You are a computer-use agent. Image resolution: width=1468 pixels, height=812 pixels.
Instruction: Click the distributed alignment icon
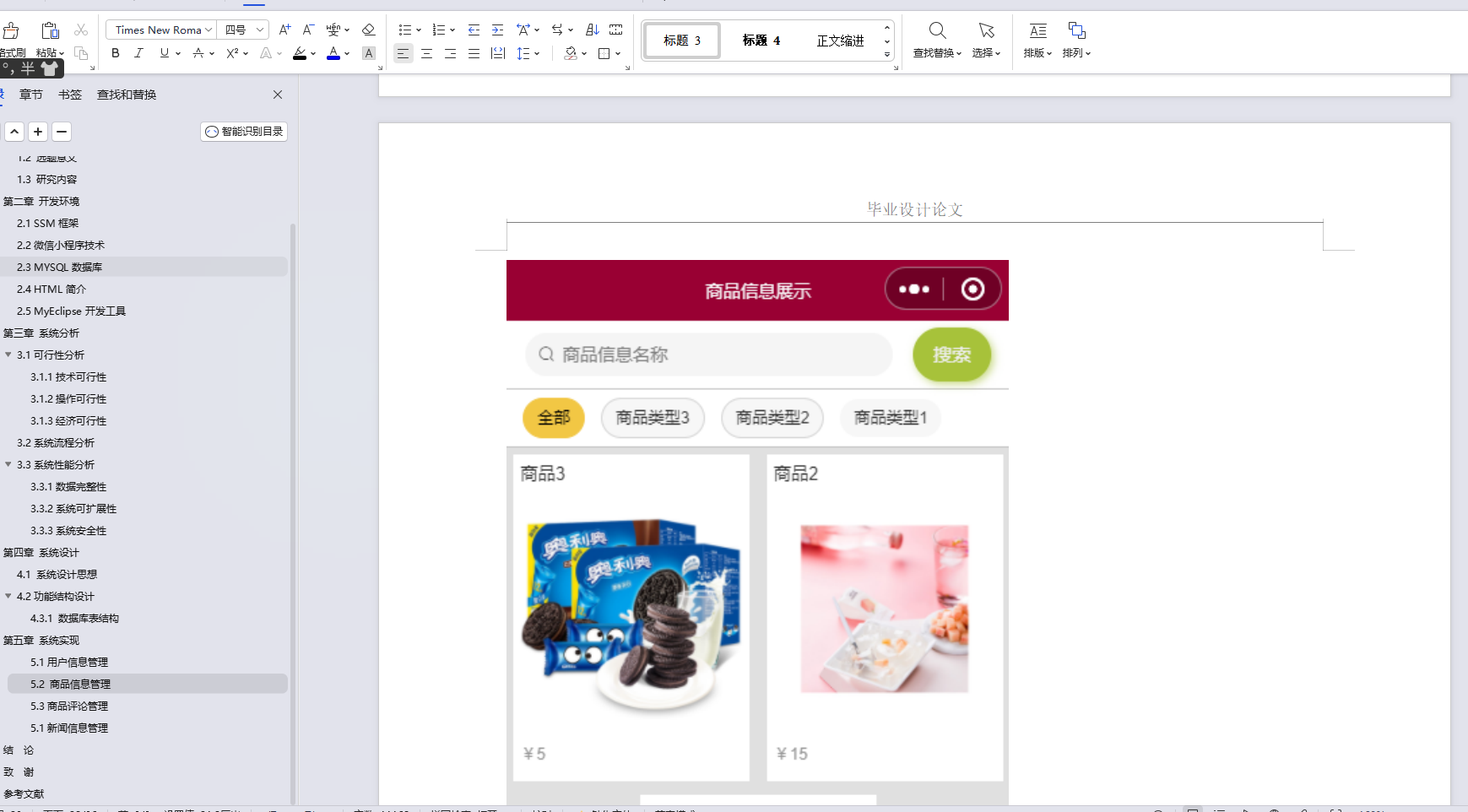pyautogui.click(x=498, y=53)
